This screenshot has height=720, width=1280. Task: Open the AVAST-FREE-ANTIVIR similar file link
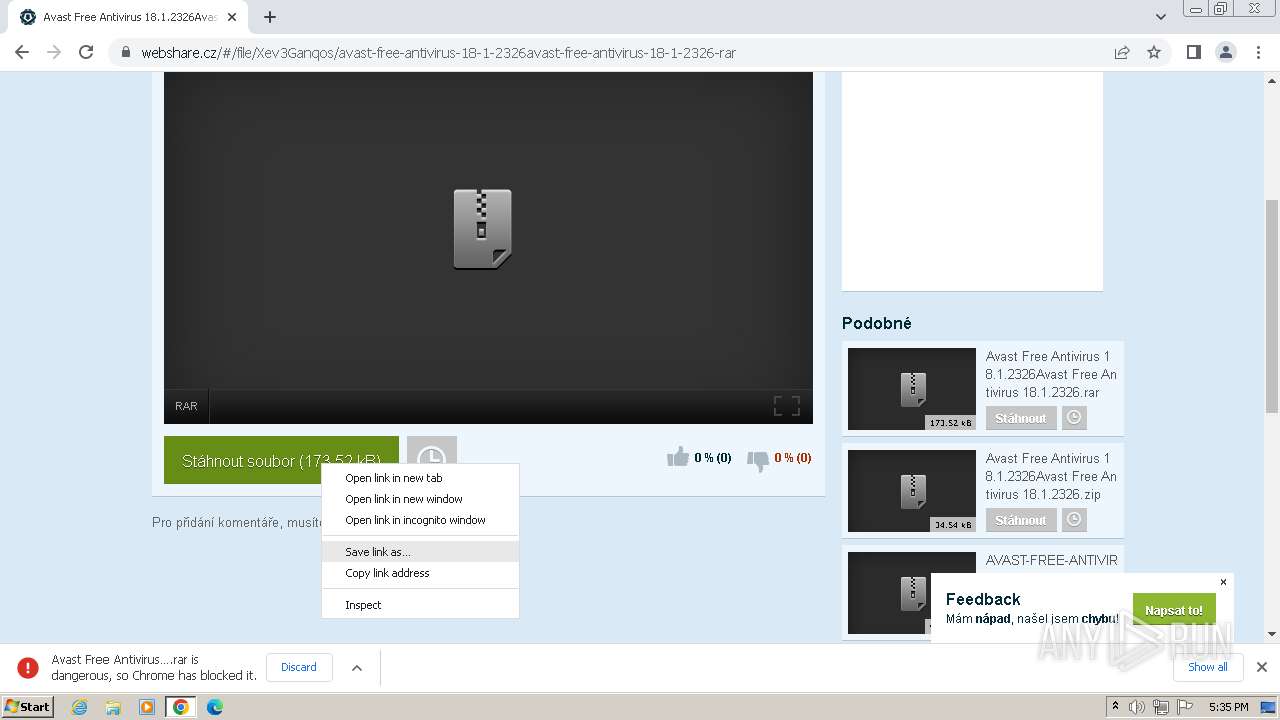click(1052, 560)
